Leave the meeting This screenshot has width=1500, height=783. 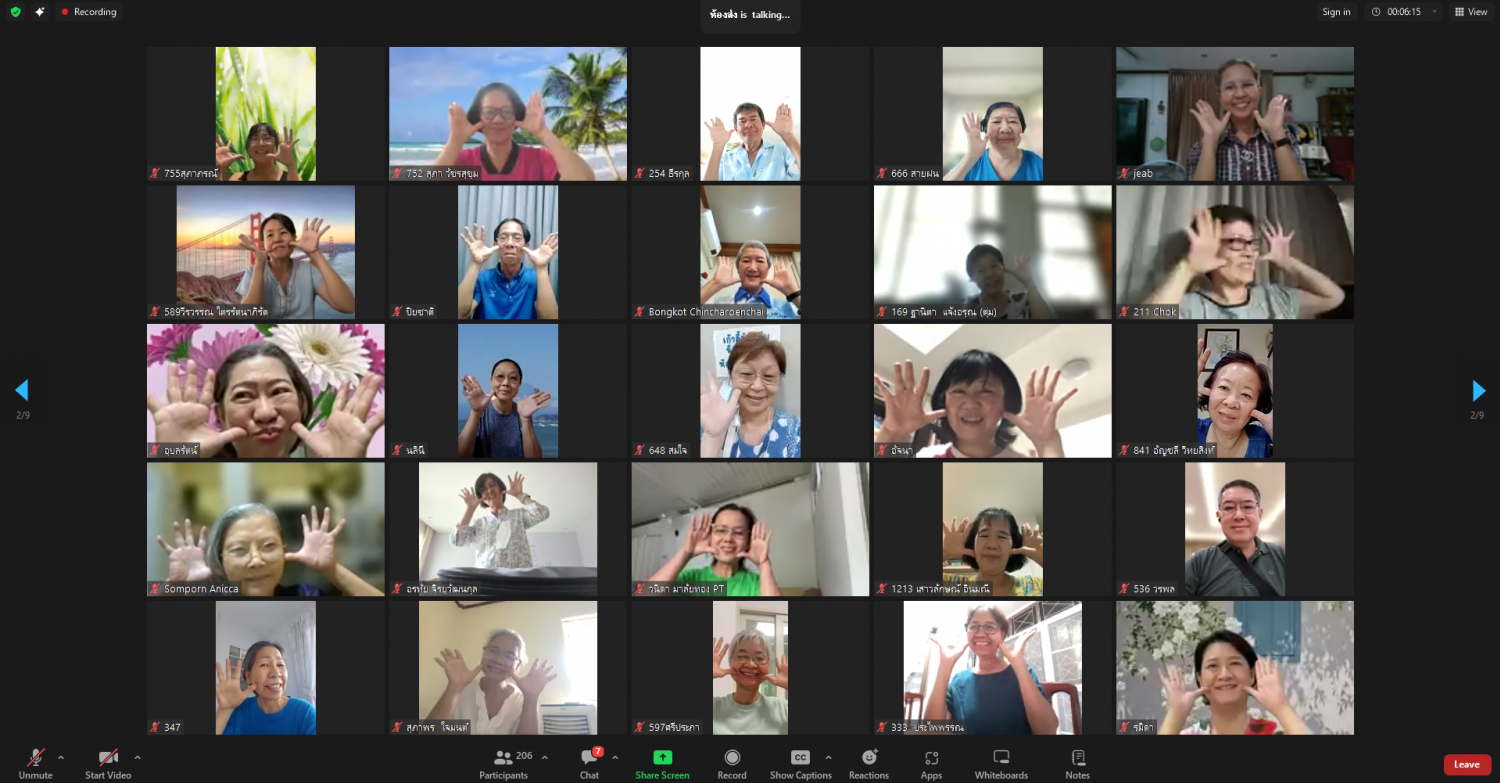[x=1466, y=764]
